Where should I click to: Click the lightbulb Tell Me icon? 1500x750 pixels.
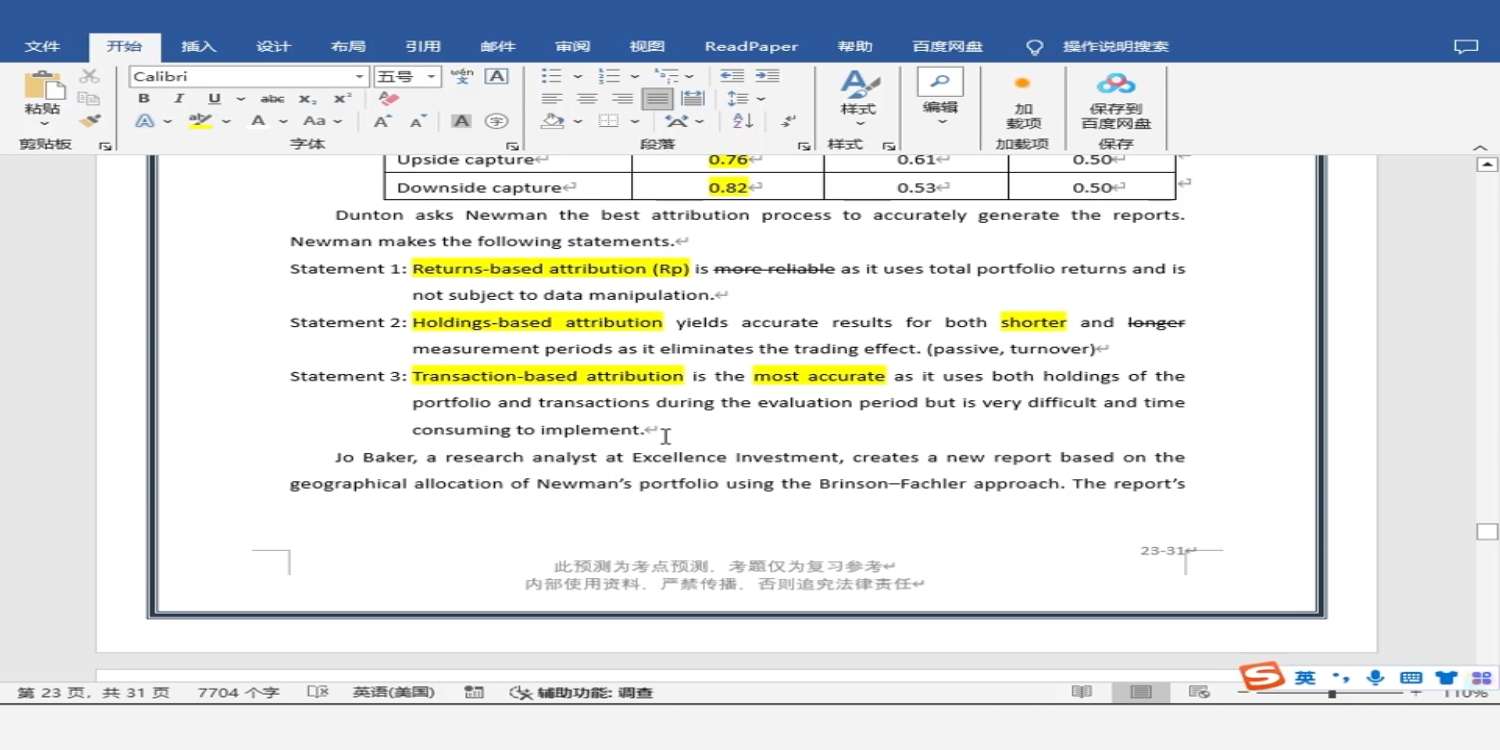(1035, 47)
